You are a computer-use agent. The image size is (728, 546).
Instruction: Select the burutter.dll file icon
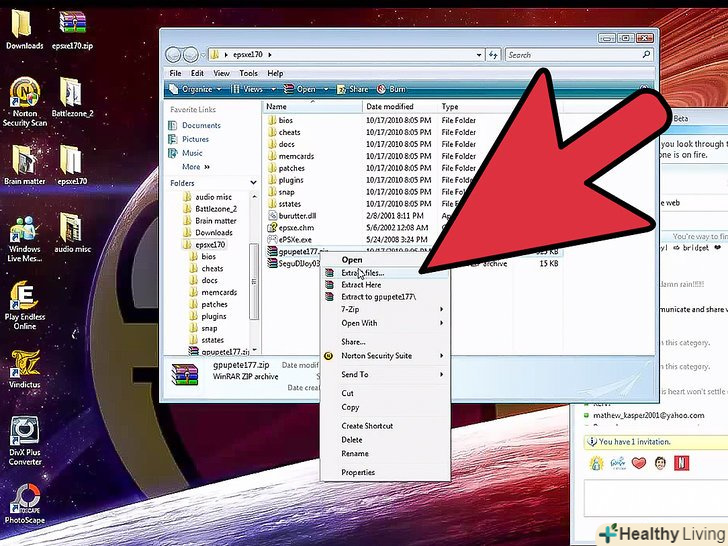click(273, 216)
